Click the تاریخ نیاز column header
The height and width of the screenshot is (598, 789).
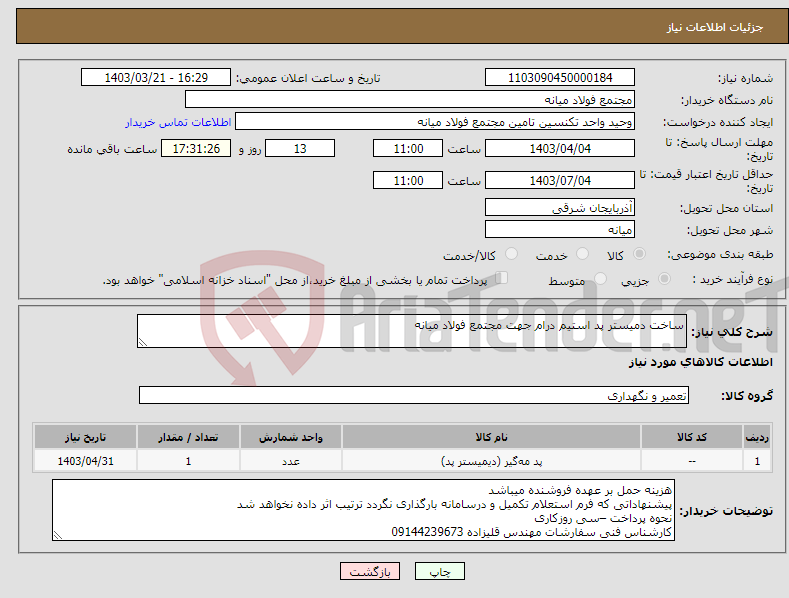(86, 437)
